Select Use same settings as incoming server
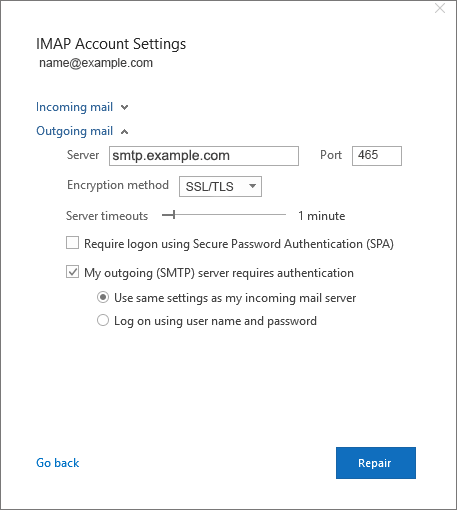457x510 pixels. (x=103, y=297)
